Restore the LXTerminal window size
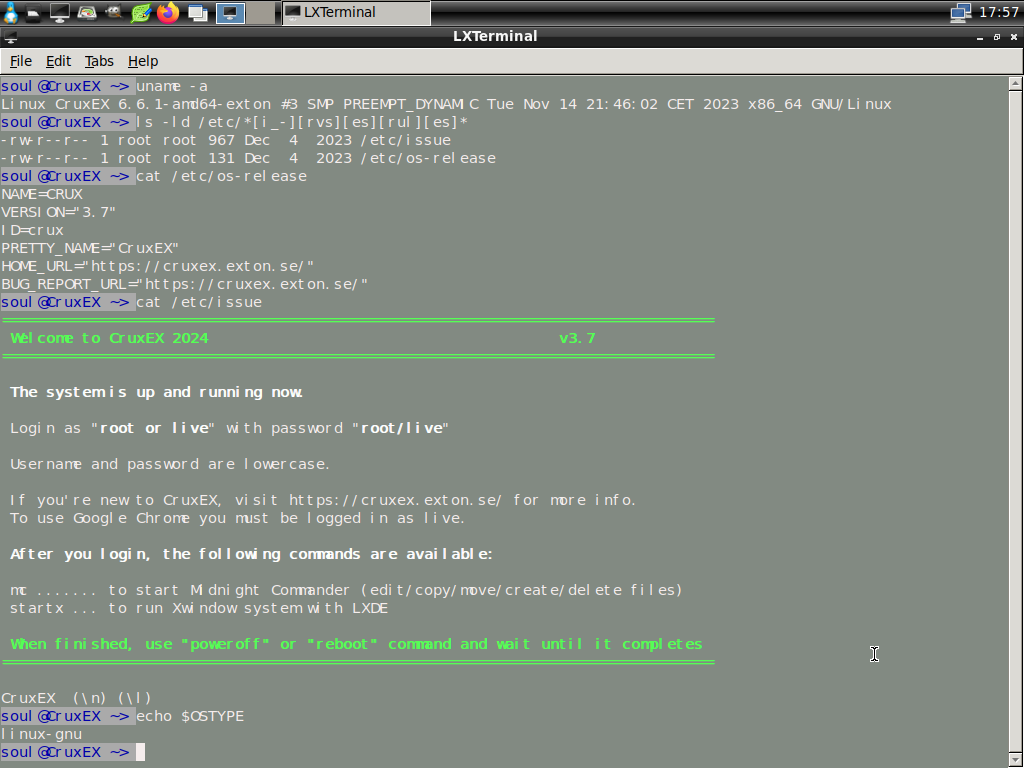Viewport: 1024px width, 768px height. point(997,37)
